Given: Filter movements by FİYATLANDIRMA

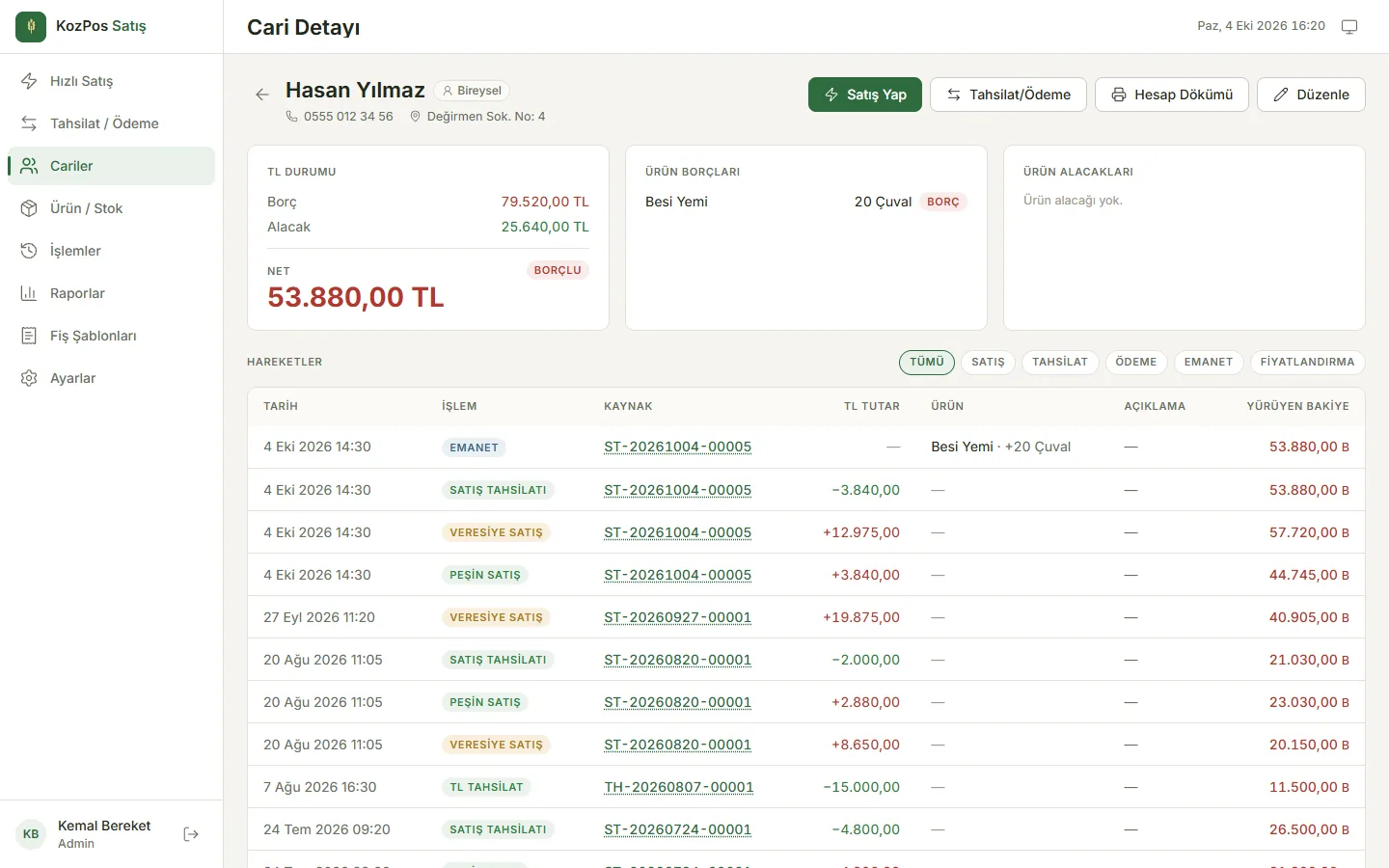Looking at the screenshot, I should point(1307,362).
